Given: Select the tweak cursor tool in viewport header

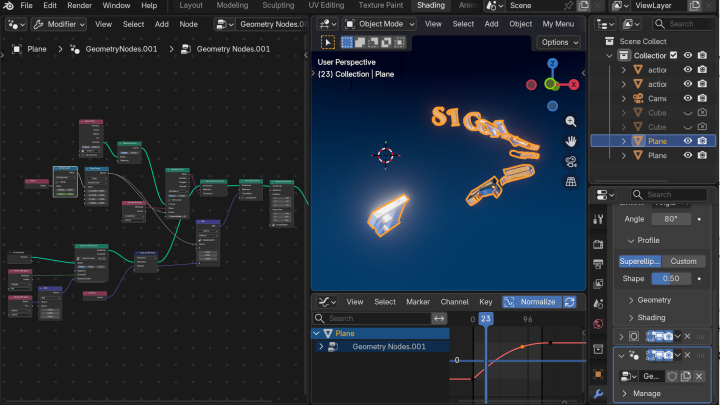Looking at the screenshot, I should click(x=327, y=42).
